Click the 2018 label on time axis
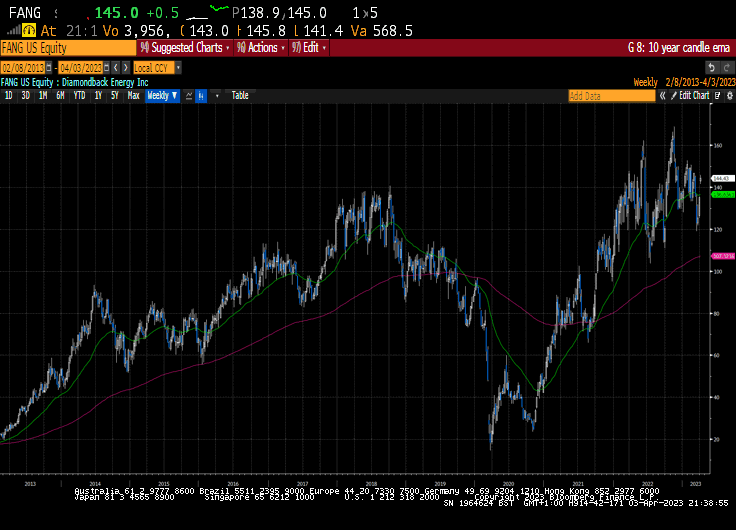This screenshot has height=530, width=736. pyautogui.click(x=371, y=484)
